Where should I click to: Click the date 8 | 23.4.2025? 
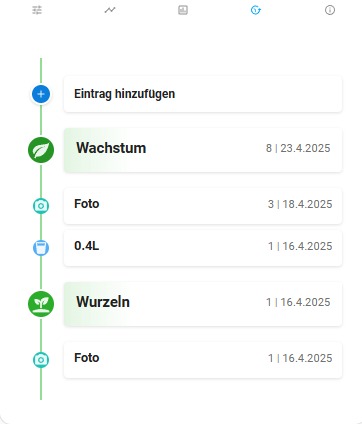tap(298, 148)
